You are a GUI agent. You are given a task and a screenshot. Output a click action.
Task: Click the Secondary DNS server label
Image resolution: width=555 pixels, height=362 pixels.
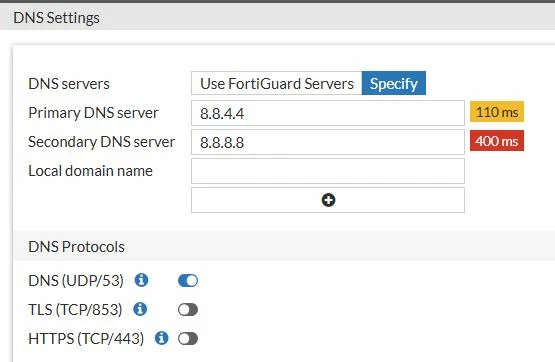102,142
